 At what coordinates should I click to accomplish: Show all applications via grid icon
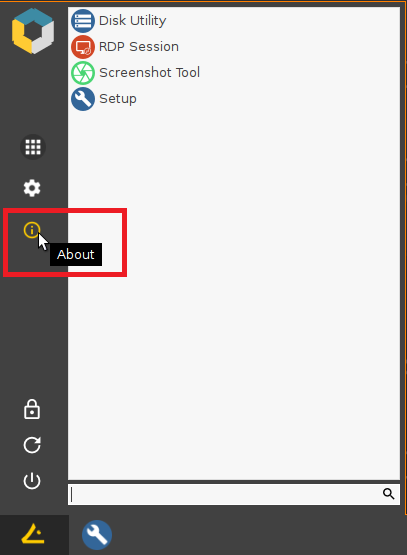point(33,147)
